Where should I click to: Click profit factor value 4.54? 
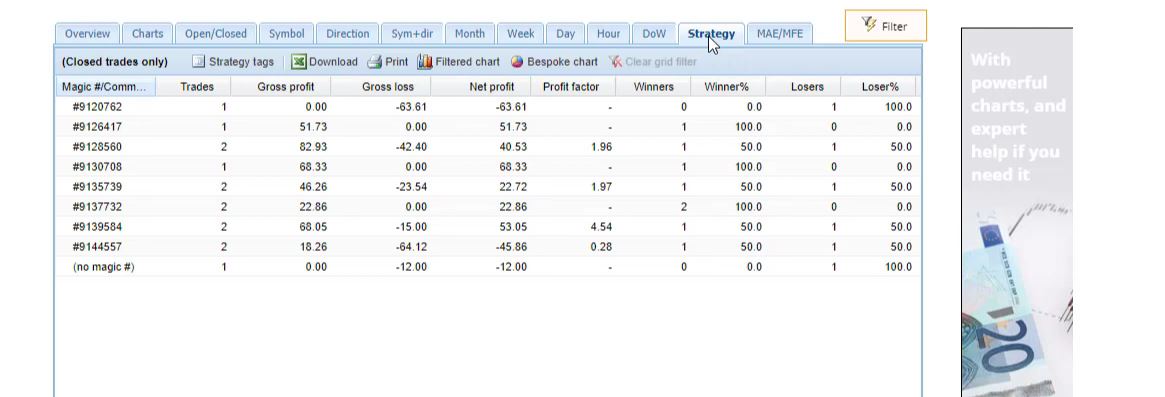tap(601, 227)
